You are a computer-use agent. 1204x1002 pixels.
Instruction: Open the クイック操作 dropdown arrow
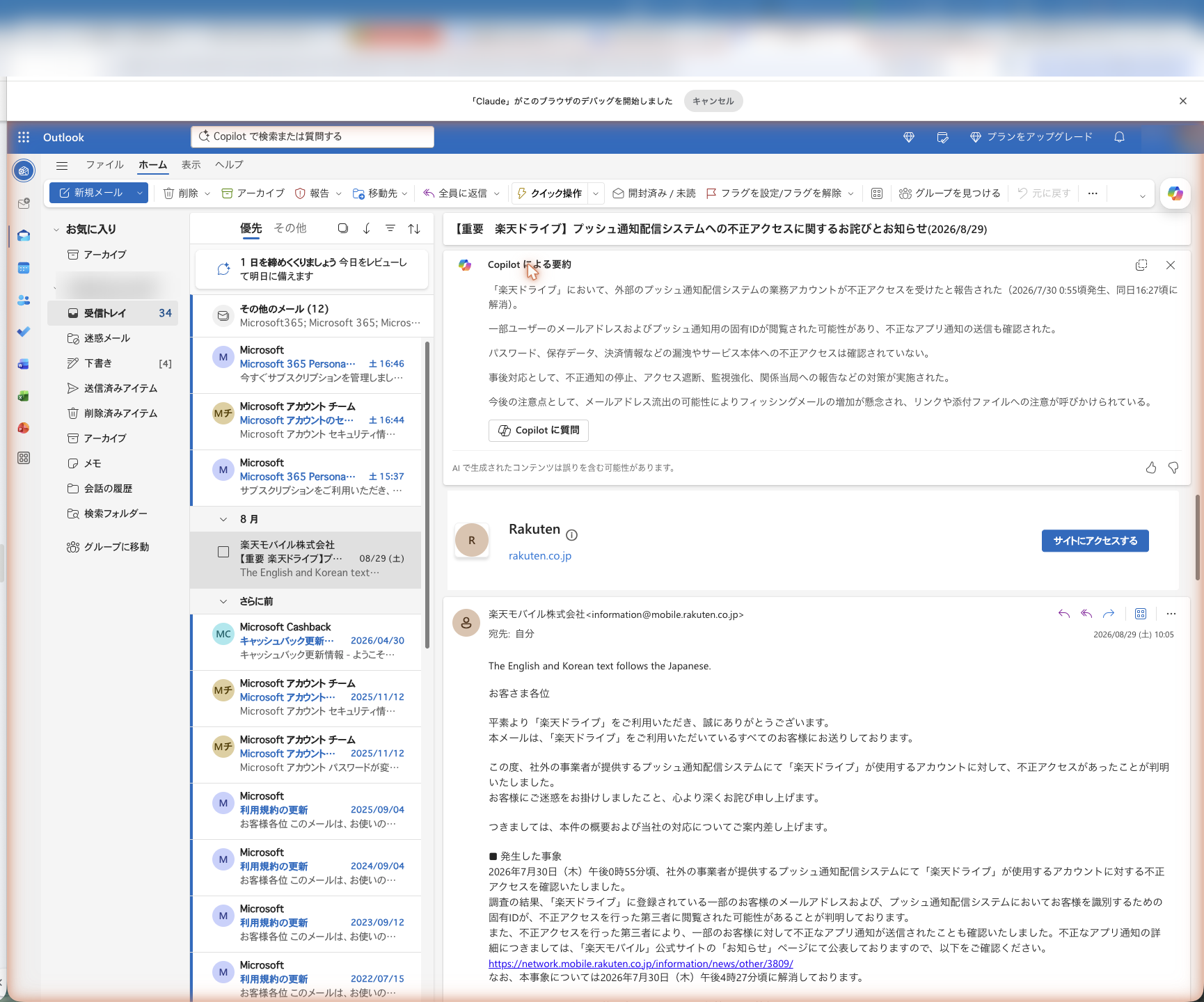[x=596, y=193]
